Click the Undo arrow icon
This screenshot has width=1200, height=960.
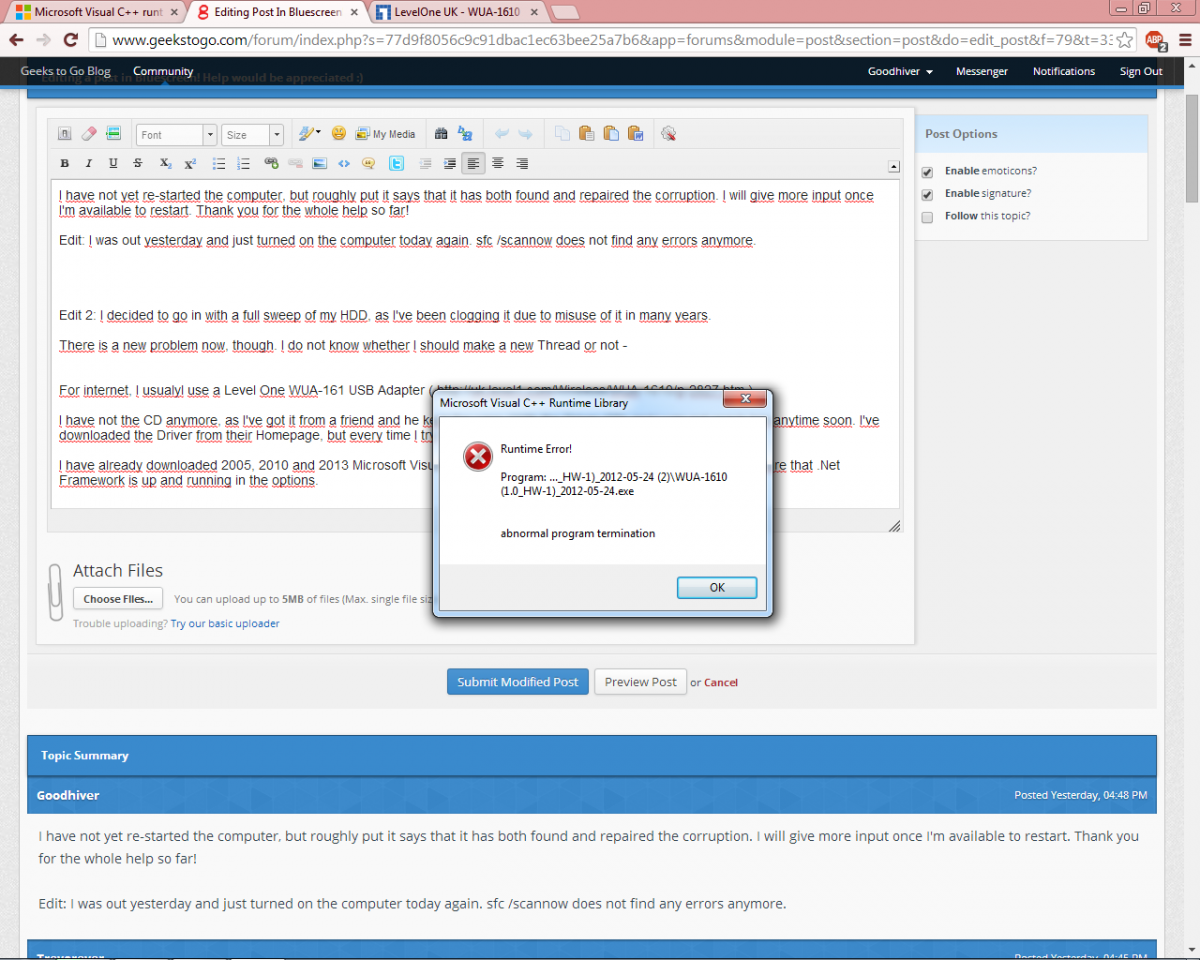point(501,134)
